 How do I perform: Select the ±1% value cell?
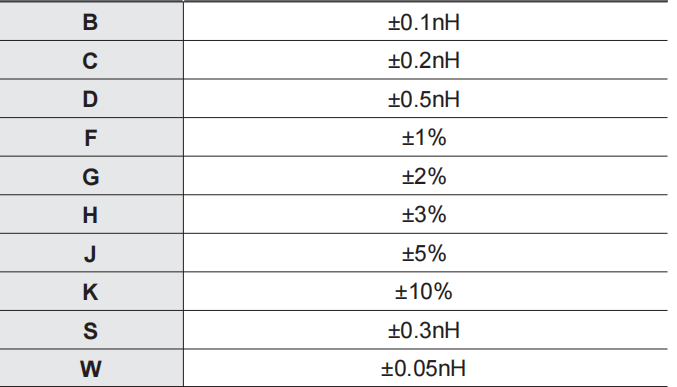pyautogui.click(x=425, y=137)
